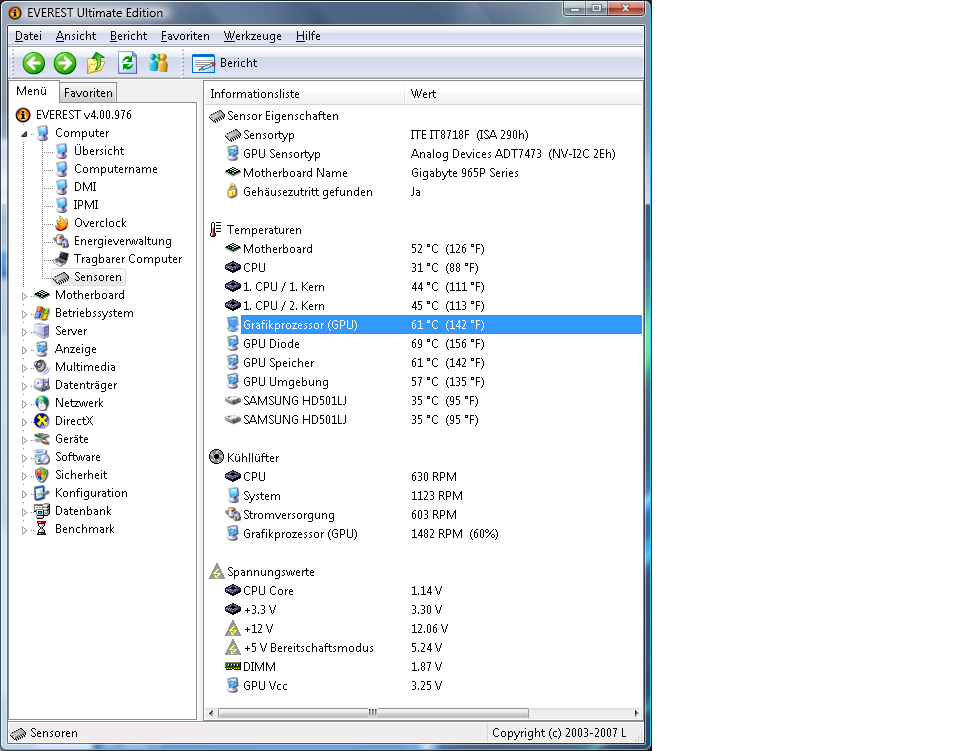Click the Spannungswerte warning triangle icon
Image resolution: width=960 pixels, height=751 pixels.
tap(217, 571)
